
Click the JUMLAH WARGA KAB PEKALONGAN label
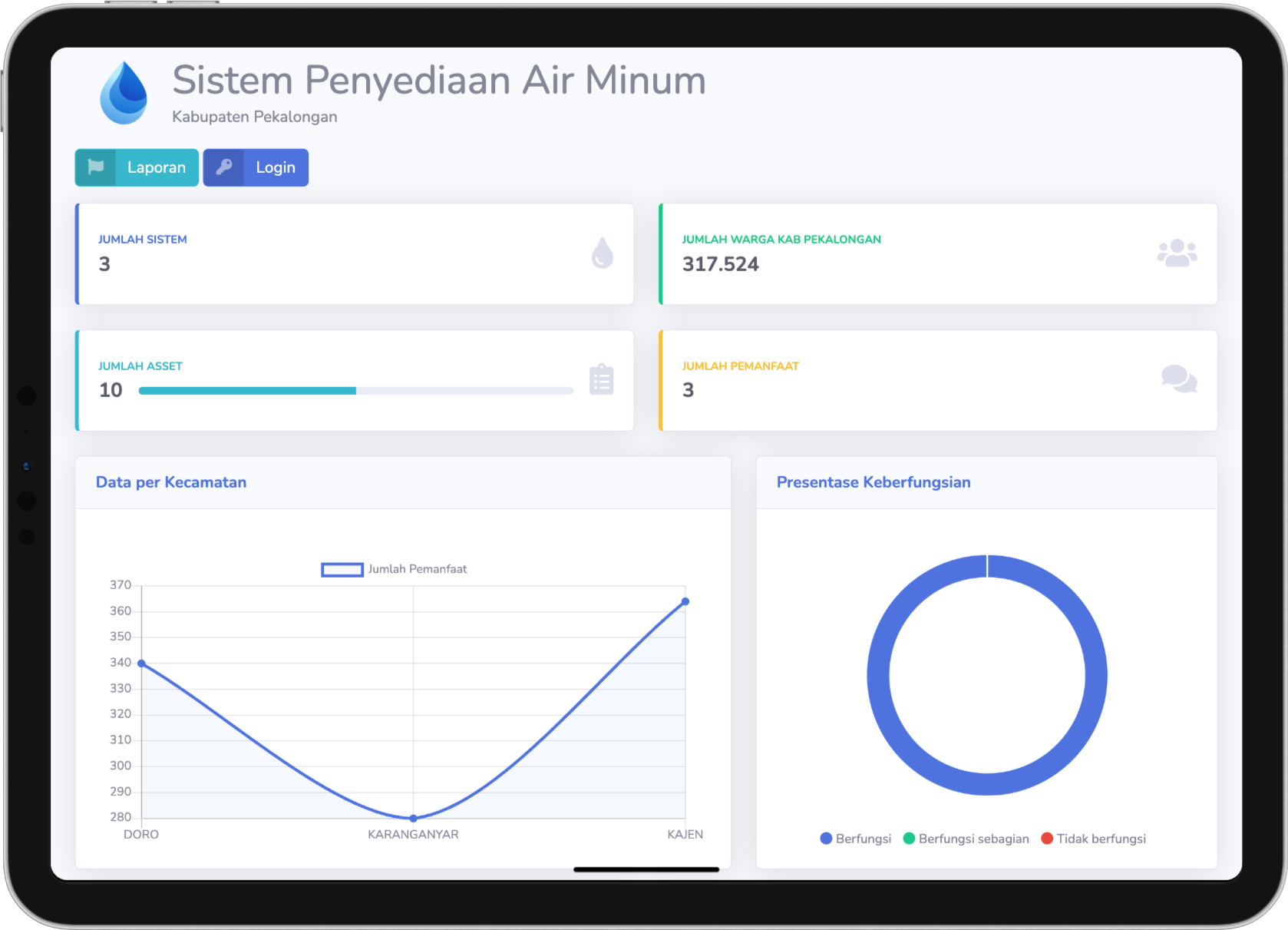781,240
